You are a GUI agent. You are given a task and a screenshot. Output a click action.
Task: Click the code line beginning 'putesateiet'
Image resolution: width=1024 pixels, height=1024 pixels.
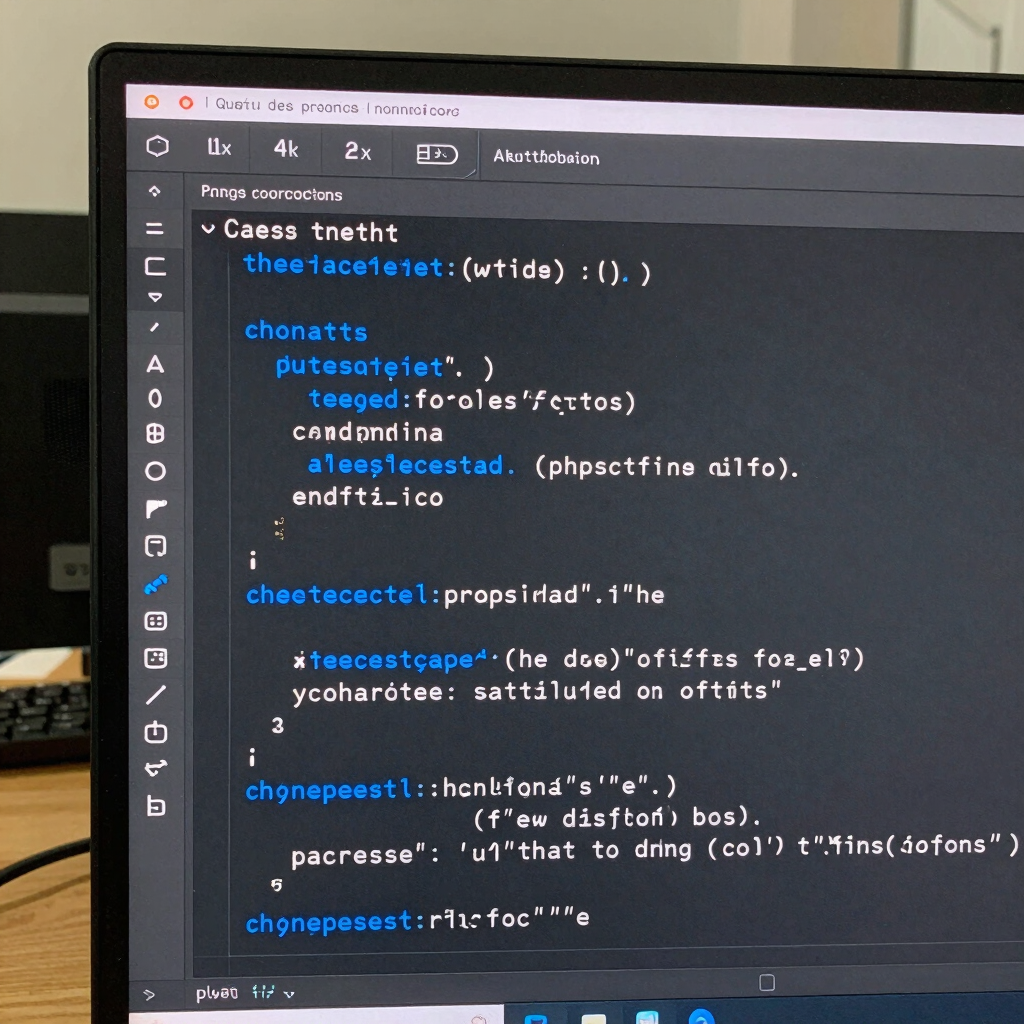click(x=385, y=367)
